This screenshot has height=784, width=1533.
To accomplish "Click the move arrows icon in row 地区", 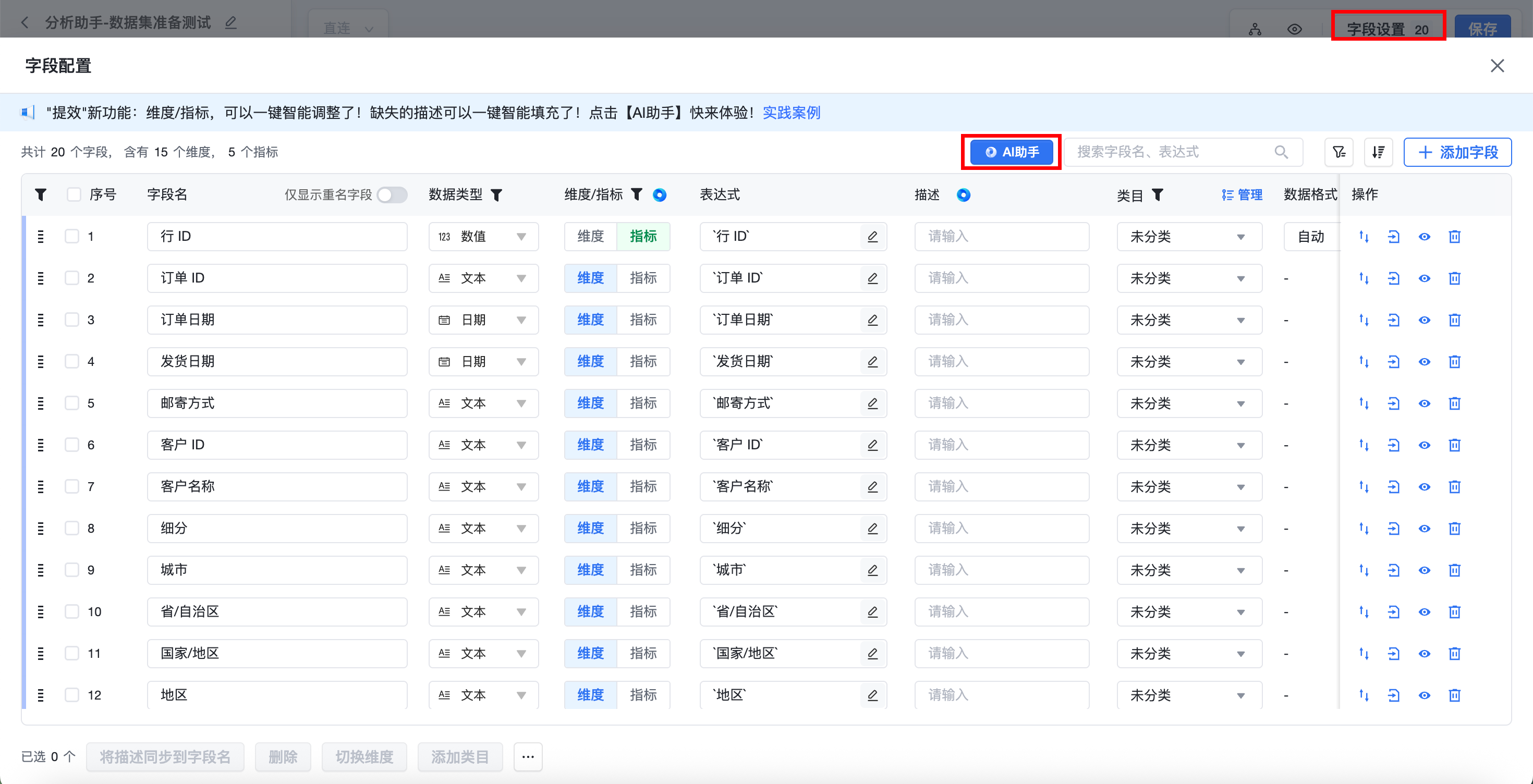I will (x=1364, y=695).
